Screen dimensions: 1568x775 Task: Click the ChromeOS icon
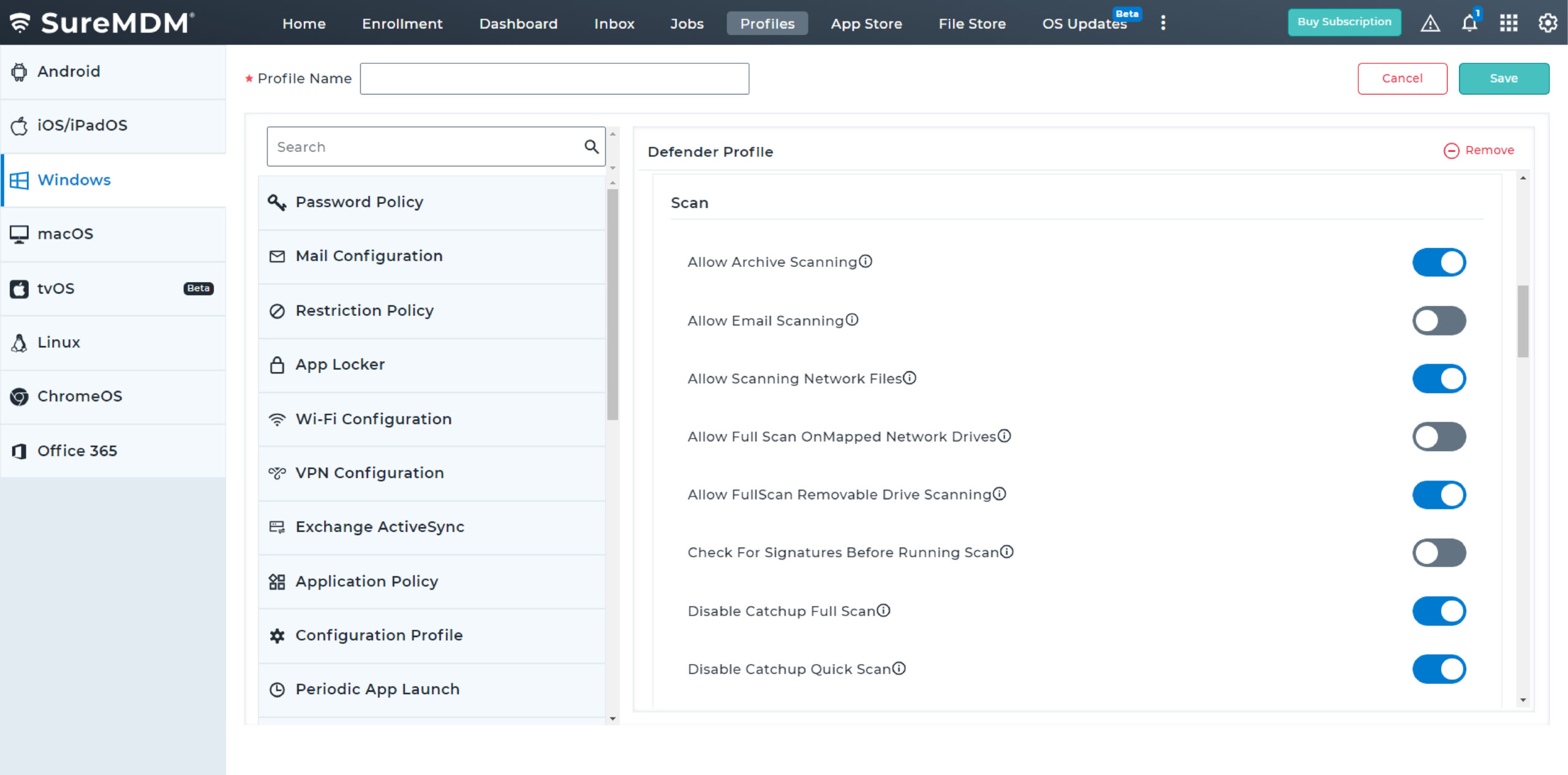(x=19, y=397)
